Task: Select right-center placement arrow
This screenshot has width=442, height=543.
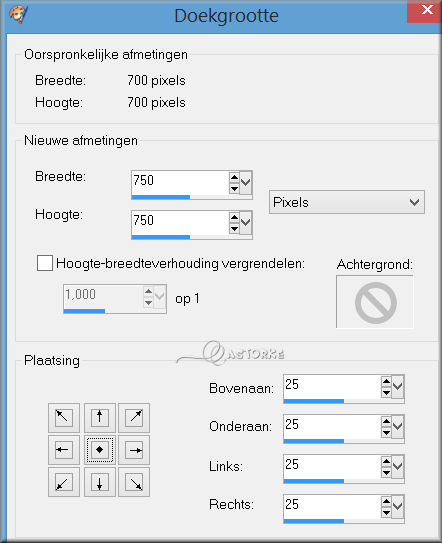Action: tap(134, 450)
